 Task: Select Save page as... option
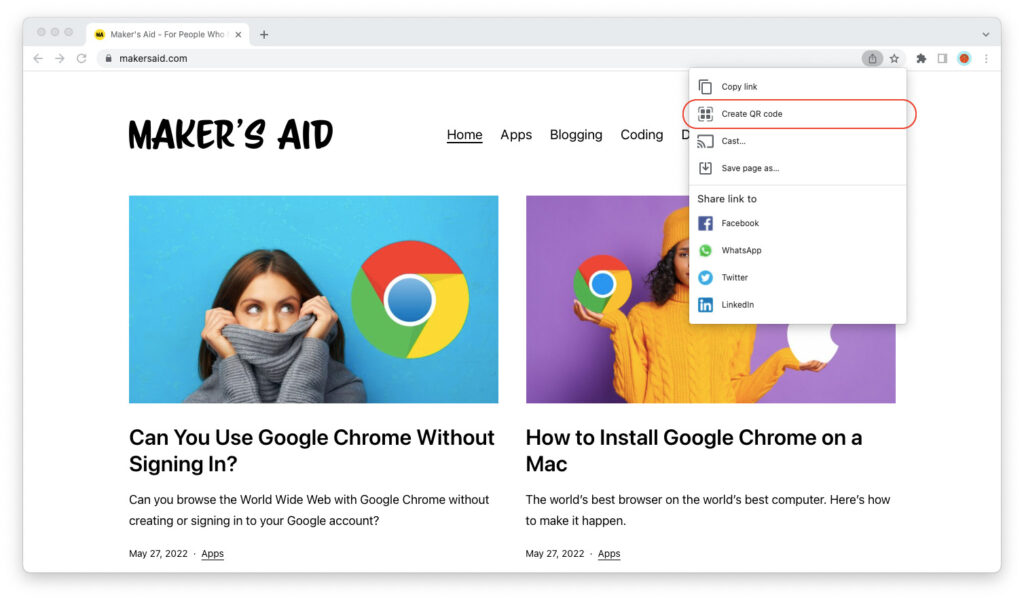(x=797, y=168)
